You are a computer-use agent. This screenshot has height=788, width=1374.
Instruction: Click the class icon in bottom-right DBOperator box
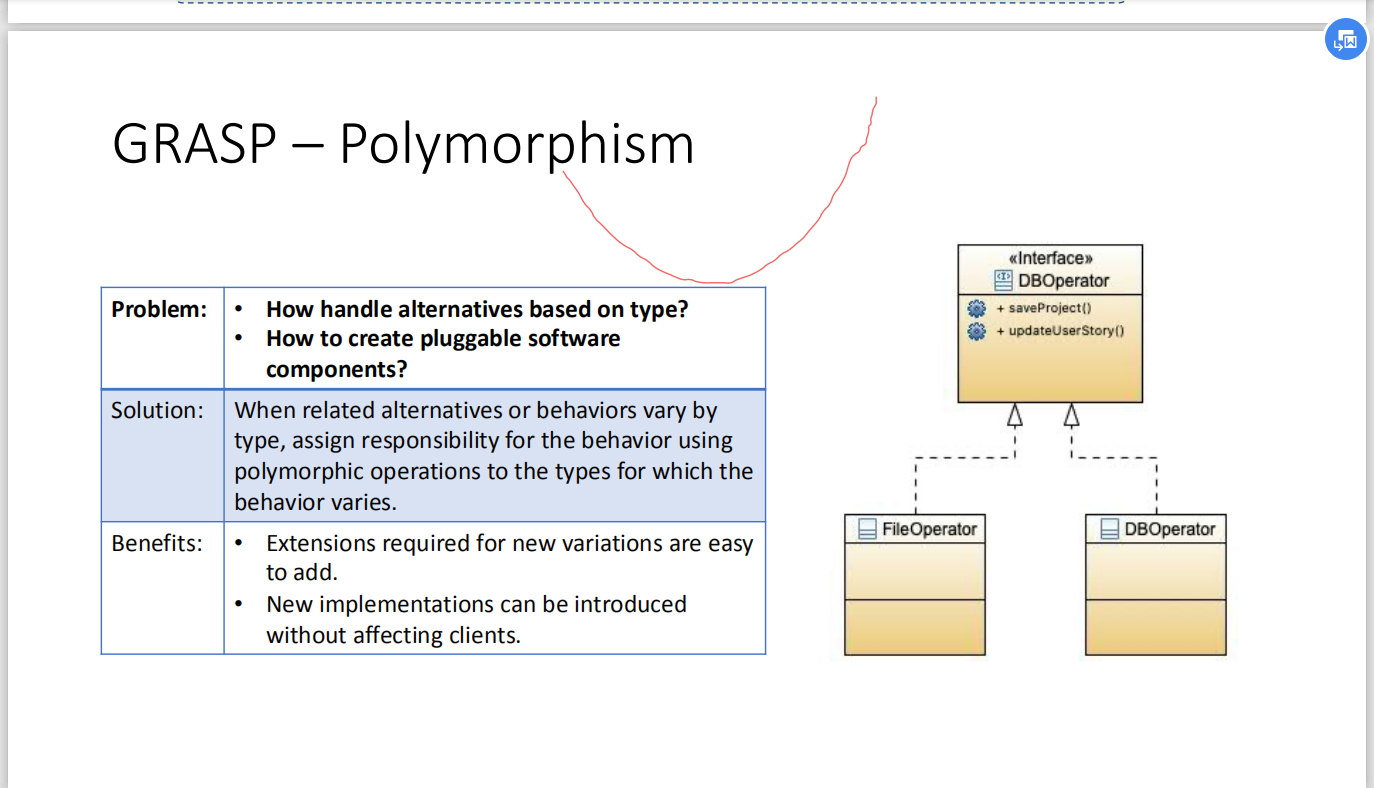1109,529
